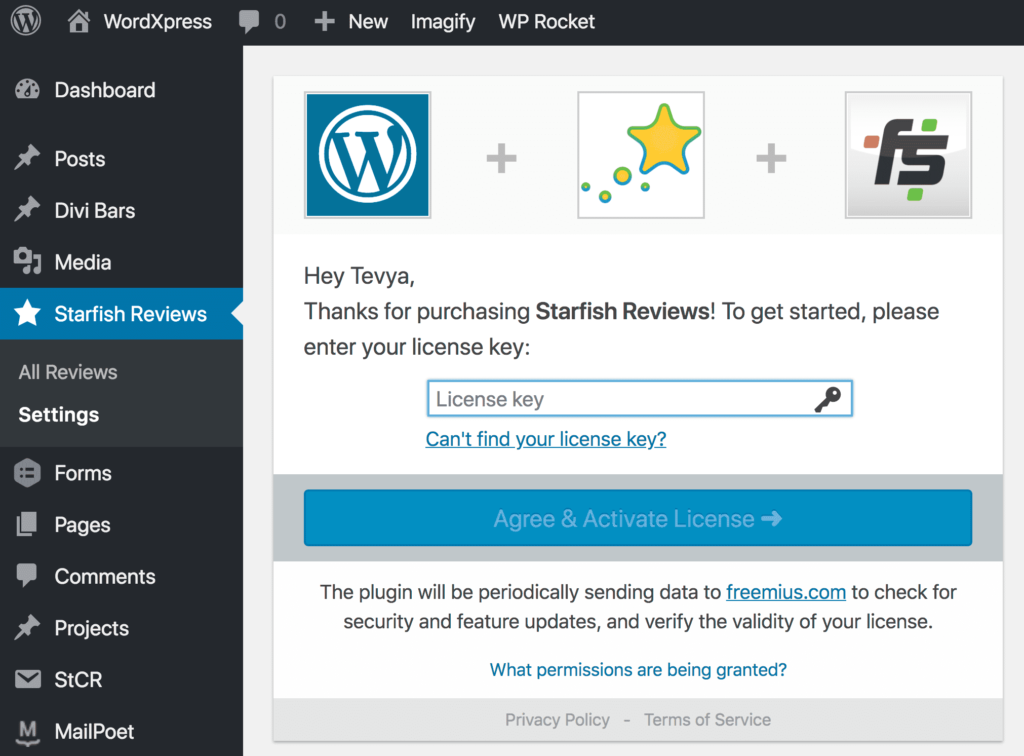This screenshot has height=756, width=1024.
Task: Click the pin icon beside Divi Bars
Action: 27,210
